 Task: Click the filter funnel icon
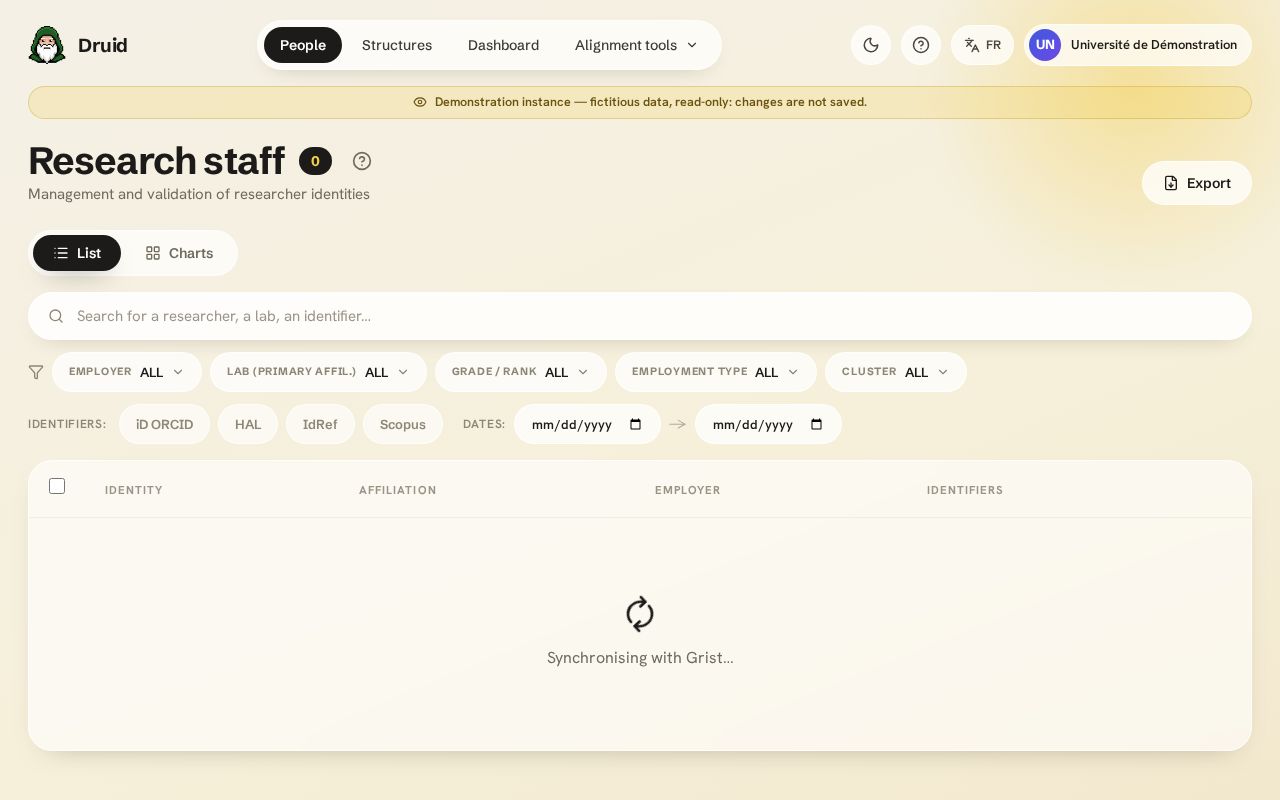[x=36, y=372]
